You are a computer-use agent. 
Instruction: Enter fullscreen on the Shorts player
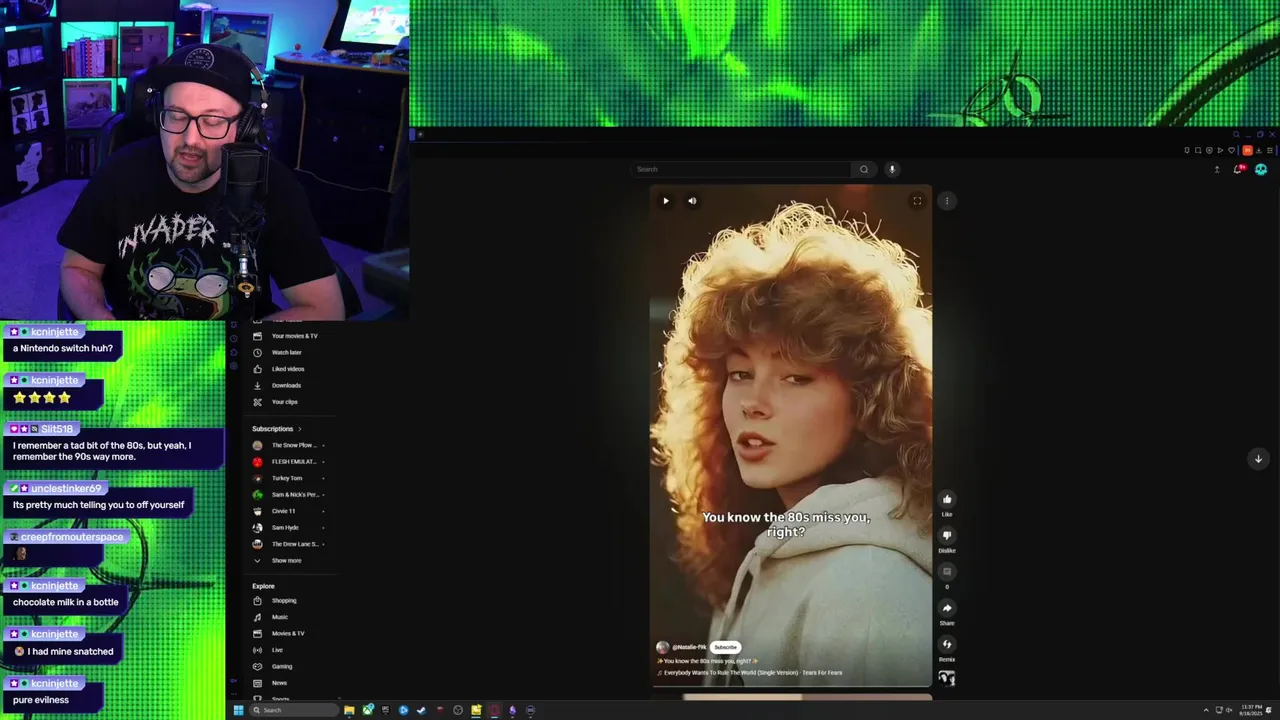click(917, 201)
